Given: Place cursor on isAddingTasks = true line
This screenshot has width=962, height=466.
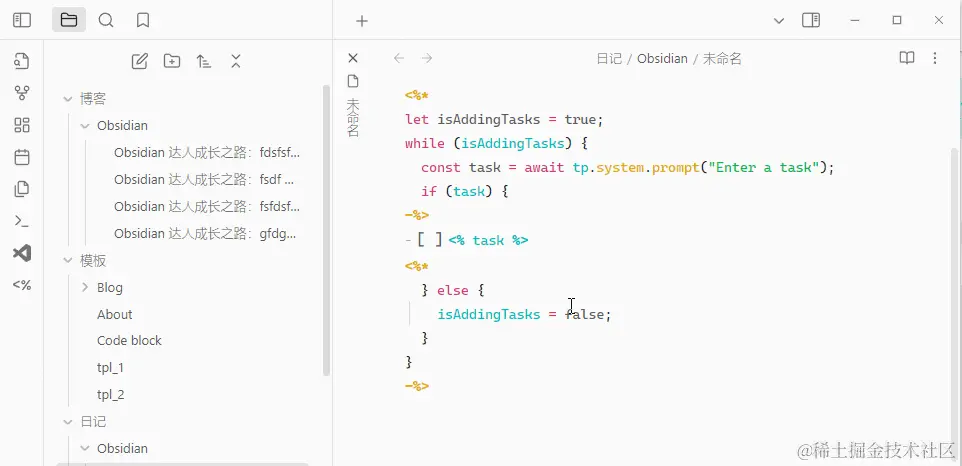Looking at the screenshot, I should tap(504, 119).
